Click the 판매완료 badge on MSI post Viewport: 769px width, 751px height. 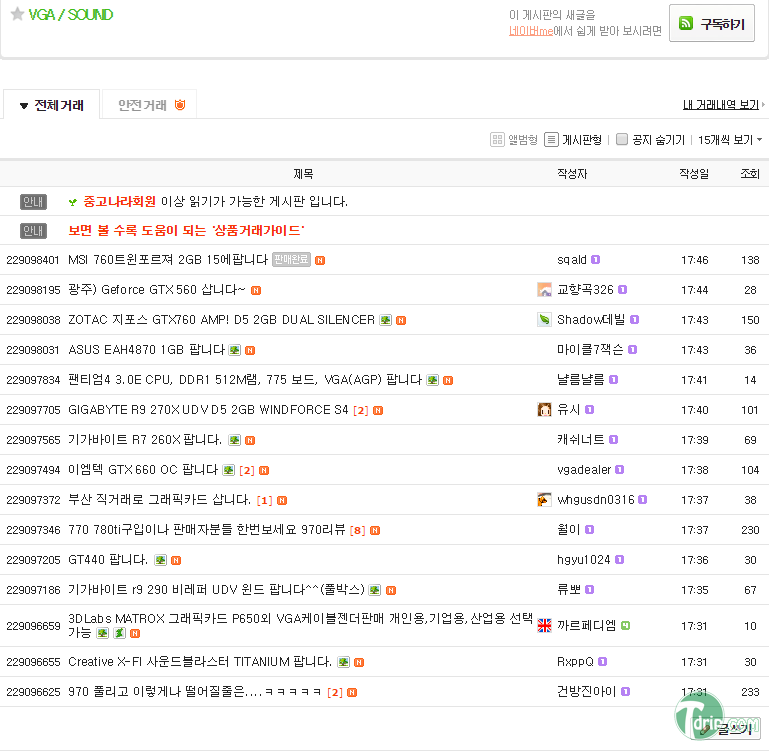[x=291, y=259]
